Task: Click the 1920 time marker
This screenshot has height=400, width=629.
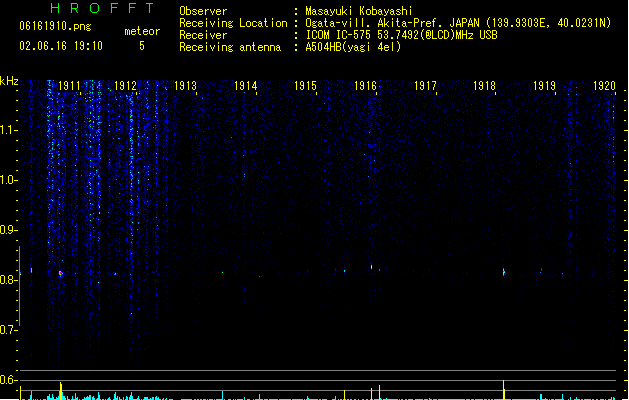Action: pyautogui.click(x=604, y=86)
